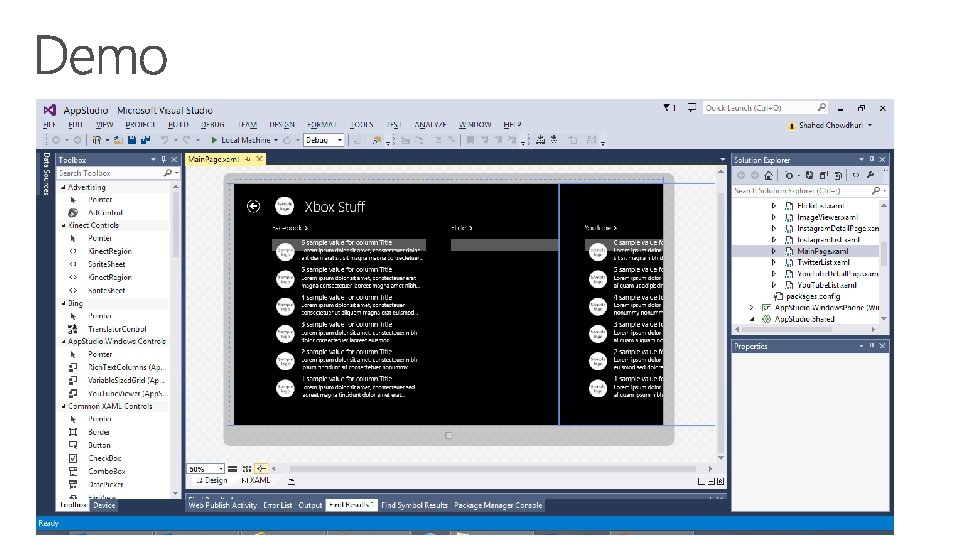This screenshot has height=551, width=979.
Task: Close the MainPage.xaml document tab
Action: 259,159
